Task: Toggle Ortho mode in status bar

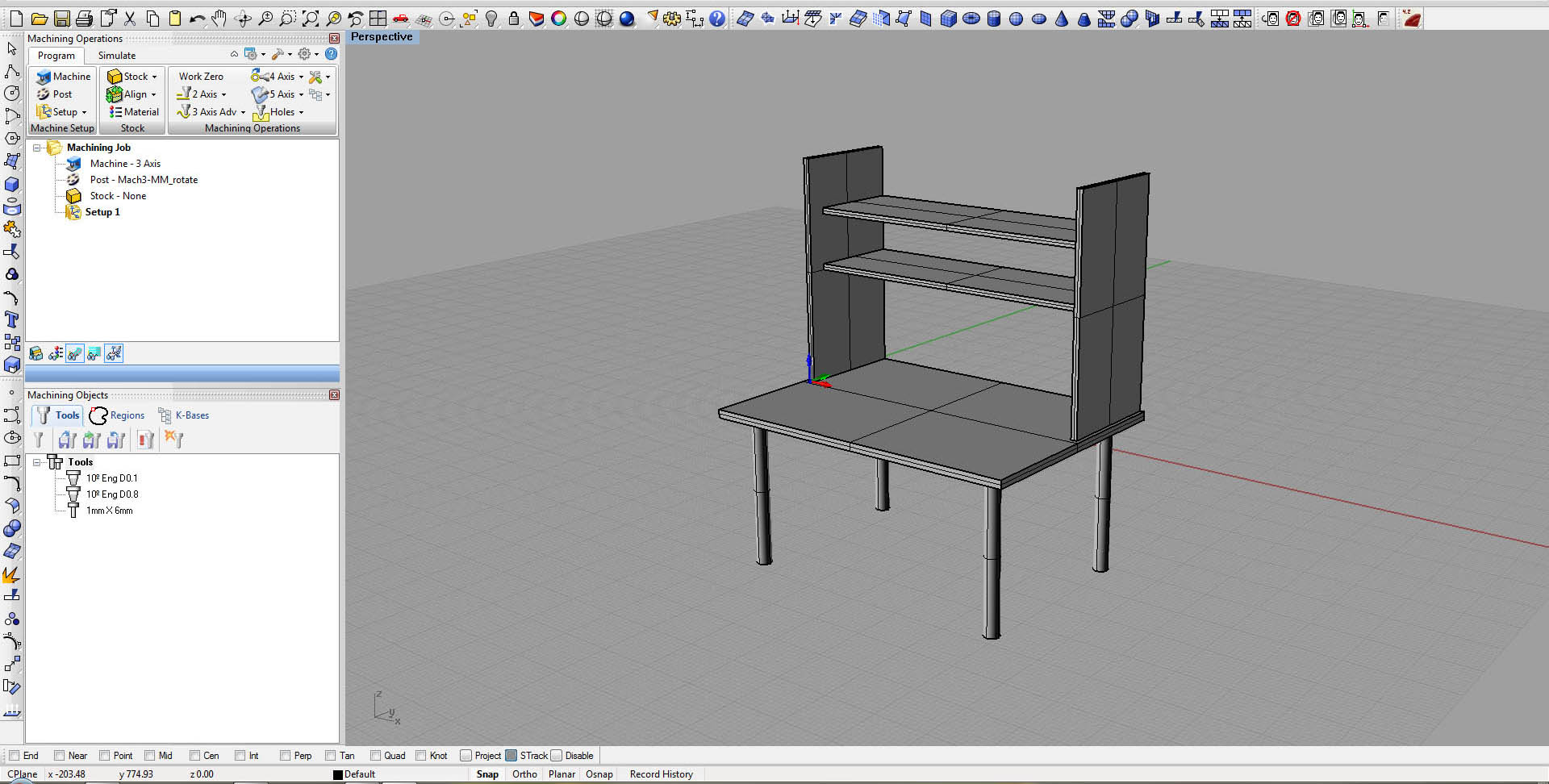Action: (x=524, y=774)
